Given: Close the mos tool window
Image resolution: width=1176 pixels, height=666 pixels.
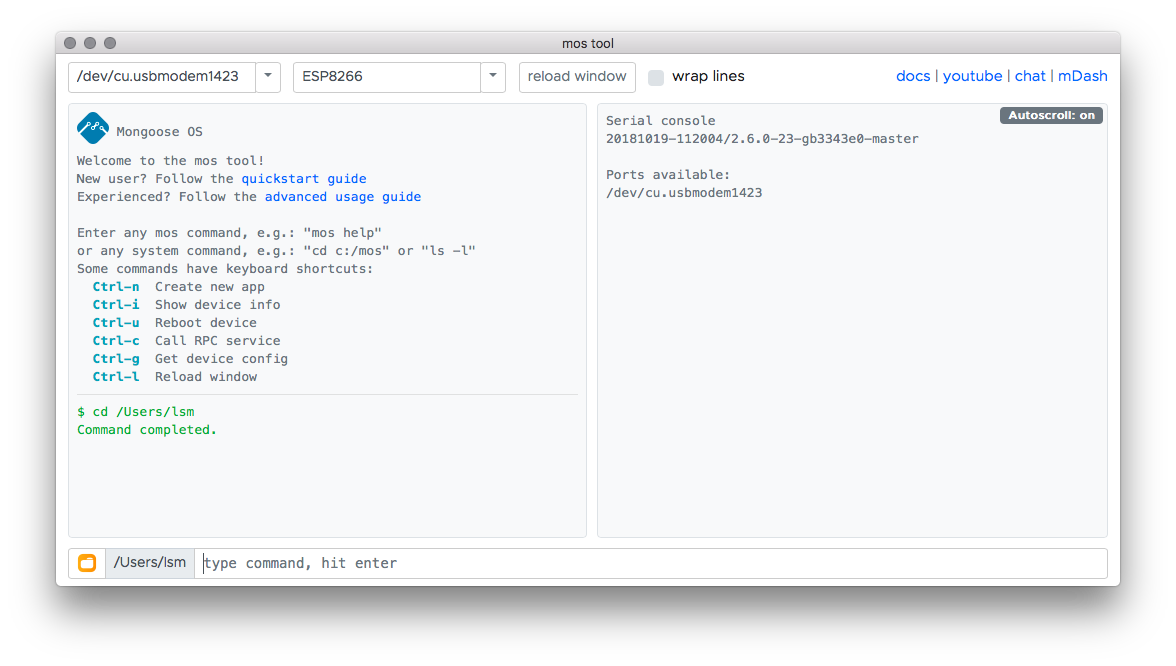Looking at the screenshot, I should (x=70, y=43).
